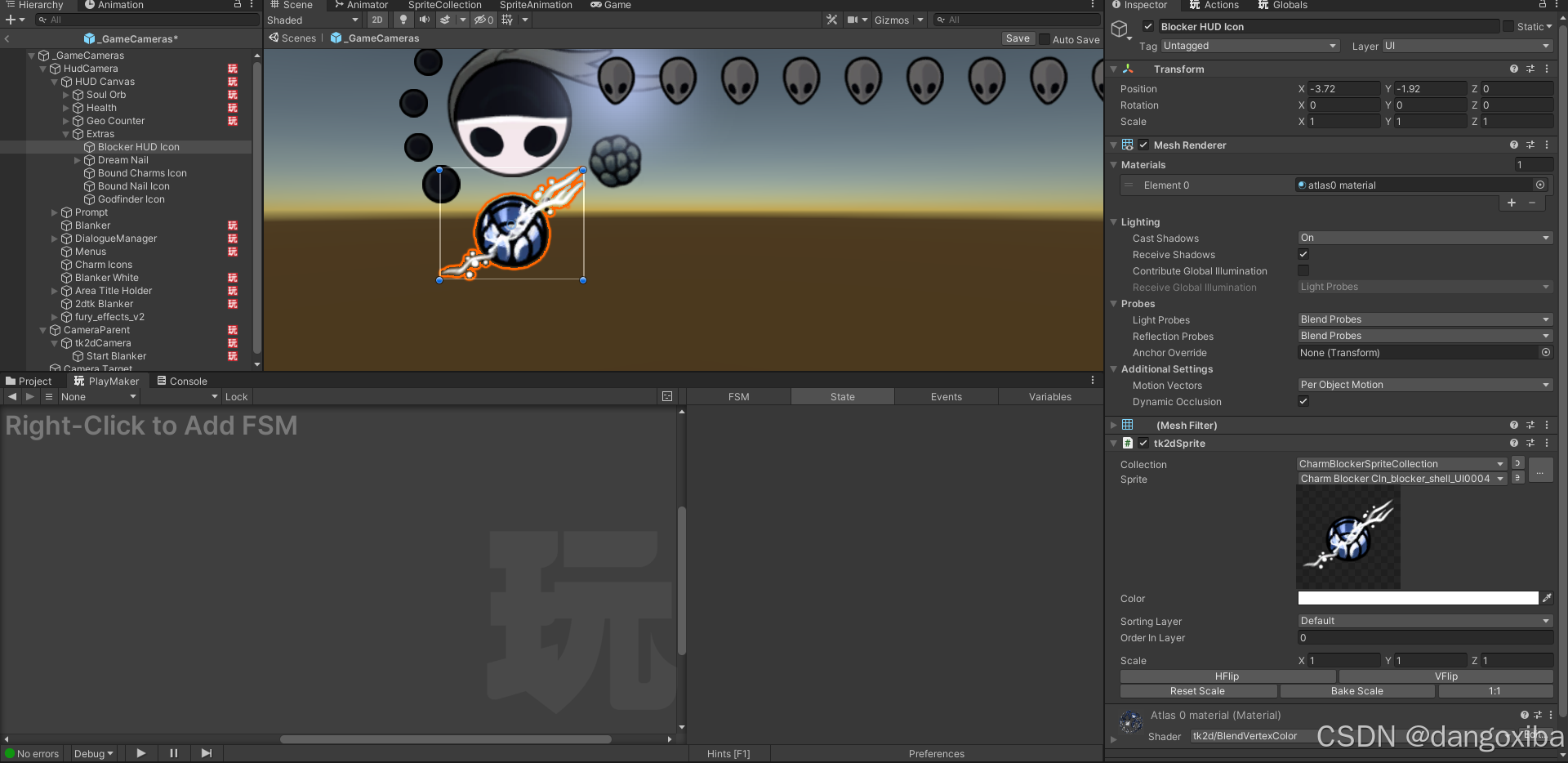Toggle scene grid icon

tap(507, 20)
